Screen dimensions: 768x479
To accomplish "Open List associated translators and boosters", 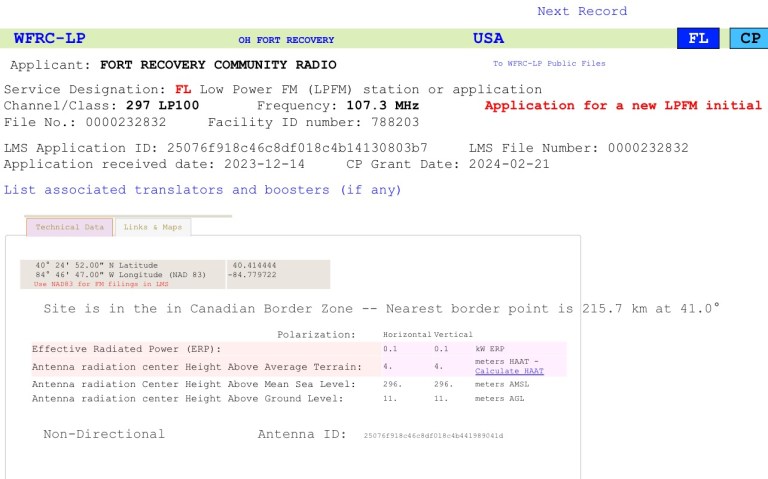I will click(203, 189).
